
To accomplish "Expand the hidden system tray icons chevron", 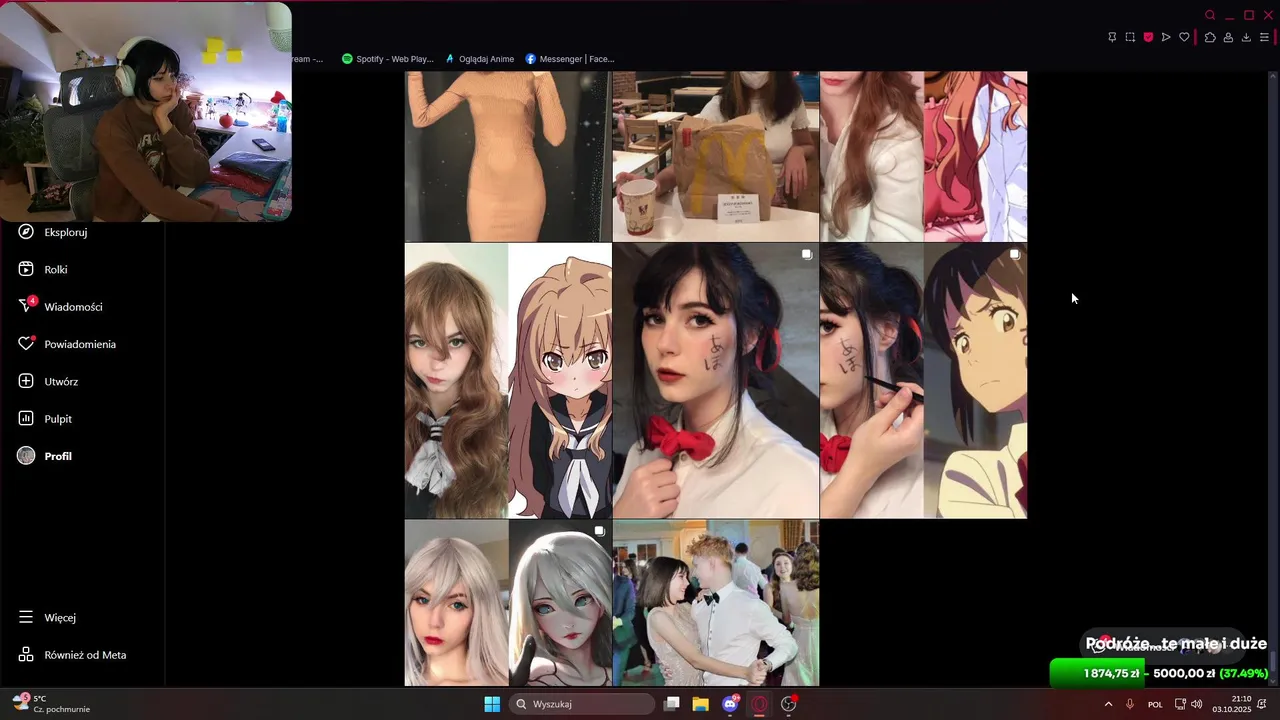I will click(x=1108, y=704).
